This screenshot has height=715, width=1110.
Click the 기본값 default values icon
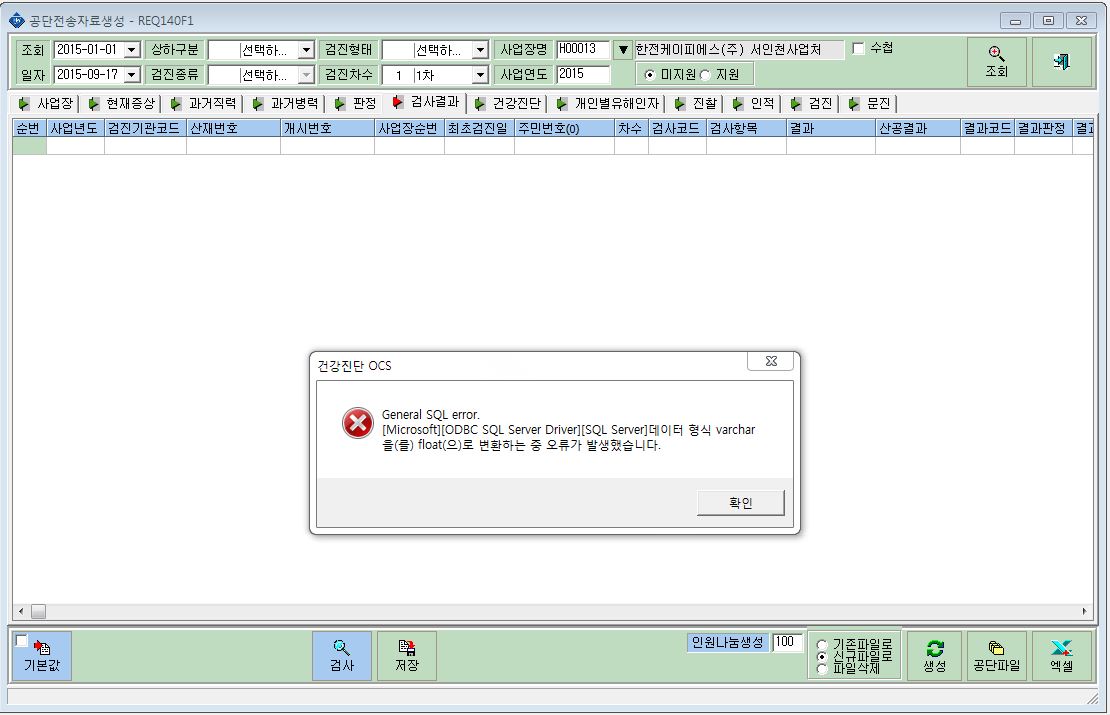click(42, 656)
